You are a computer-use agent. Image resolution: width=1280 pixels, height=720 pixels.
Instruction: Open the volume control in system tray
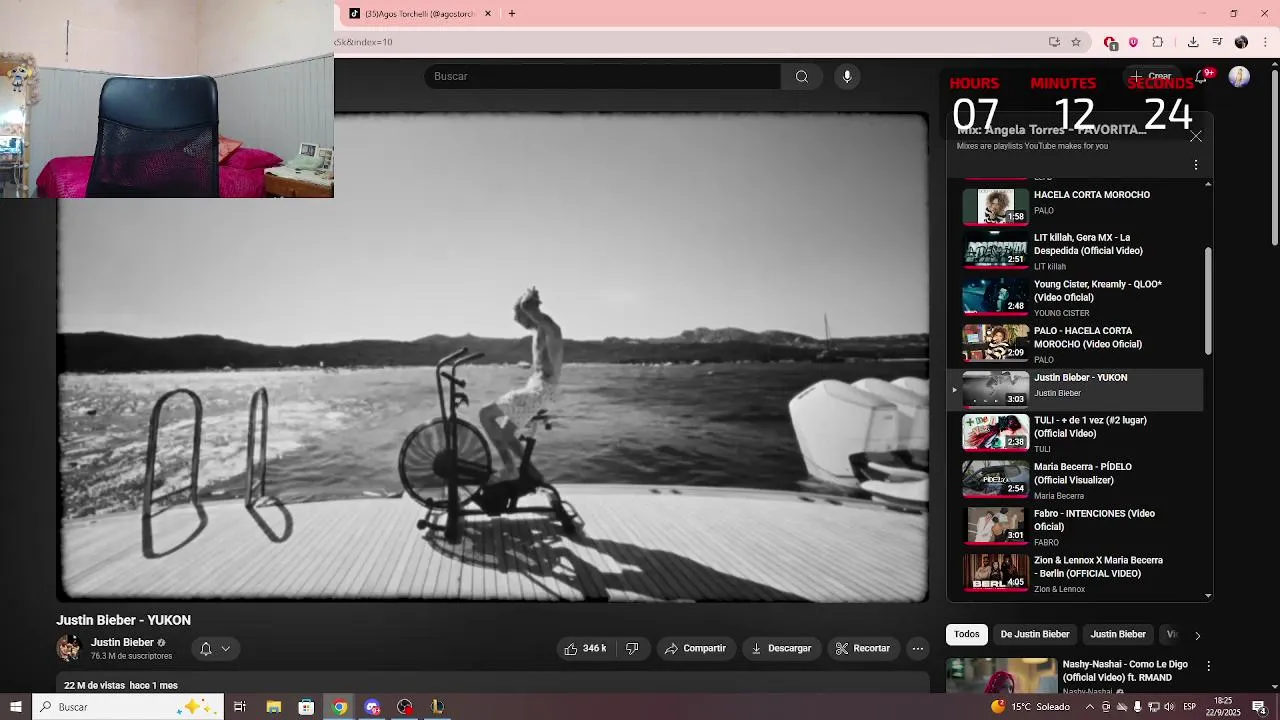[x=1169, y=707]
